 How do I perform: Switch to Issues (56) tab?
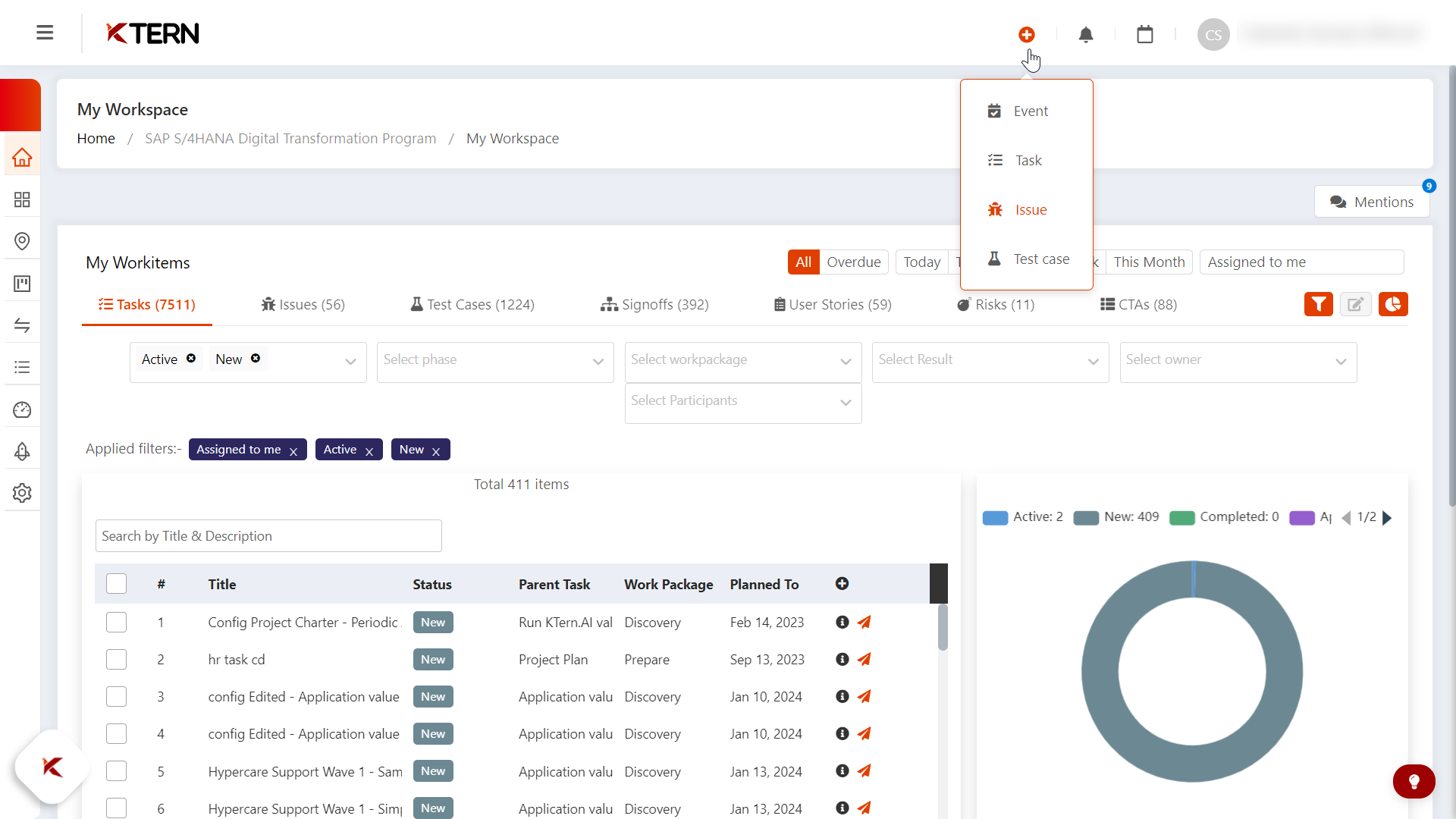303,304
